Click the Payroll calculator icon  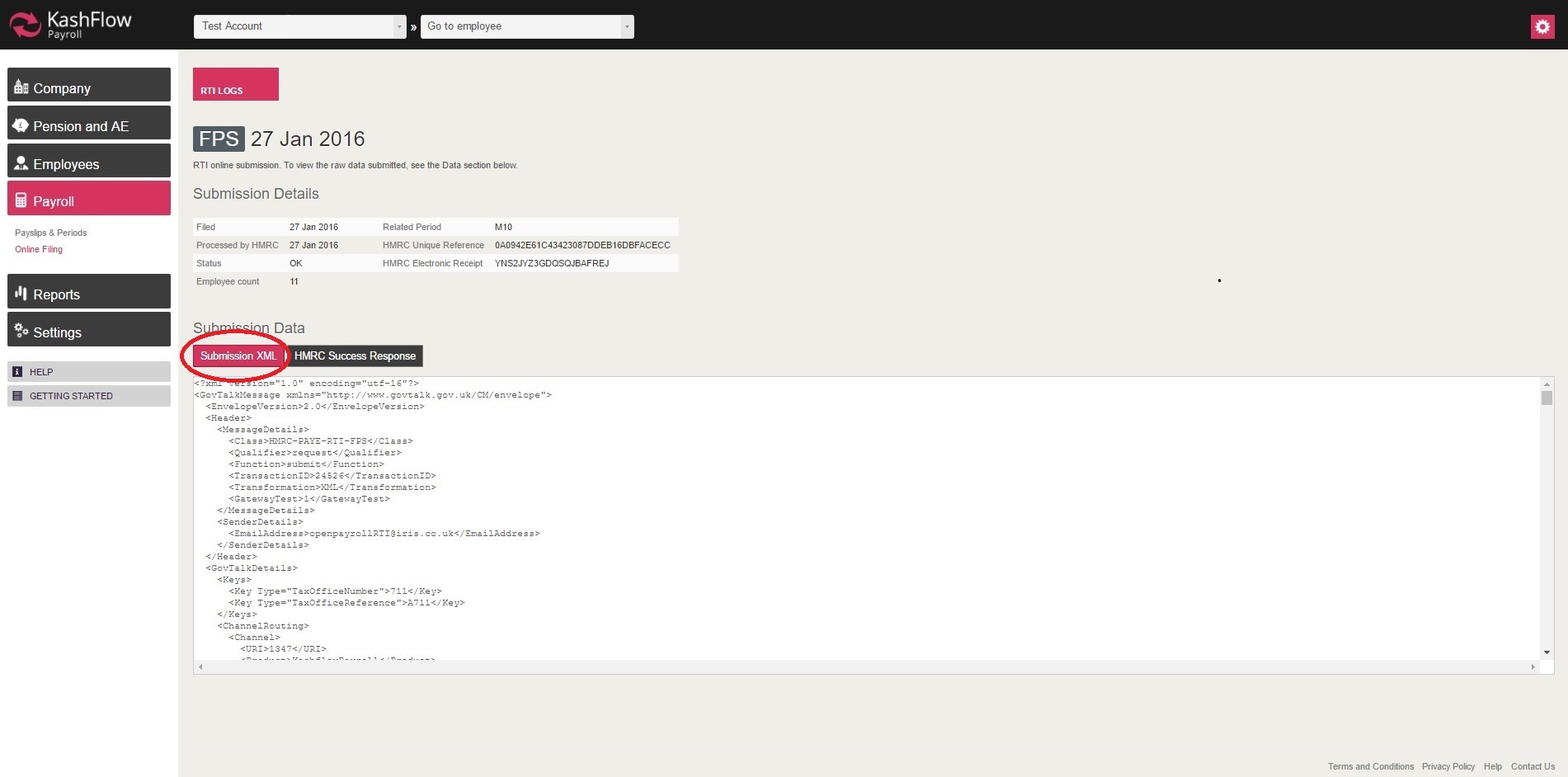click(21, 200)
